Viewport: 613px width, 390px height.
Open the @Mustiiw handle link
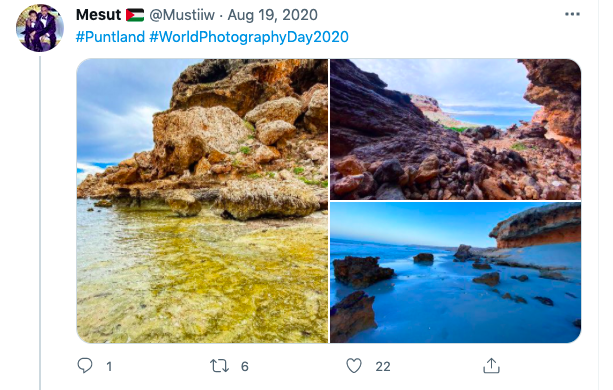coord(182,15)
